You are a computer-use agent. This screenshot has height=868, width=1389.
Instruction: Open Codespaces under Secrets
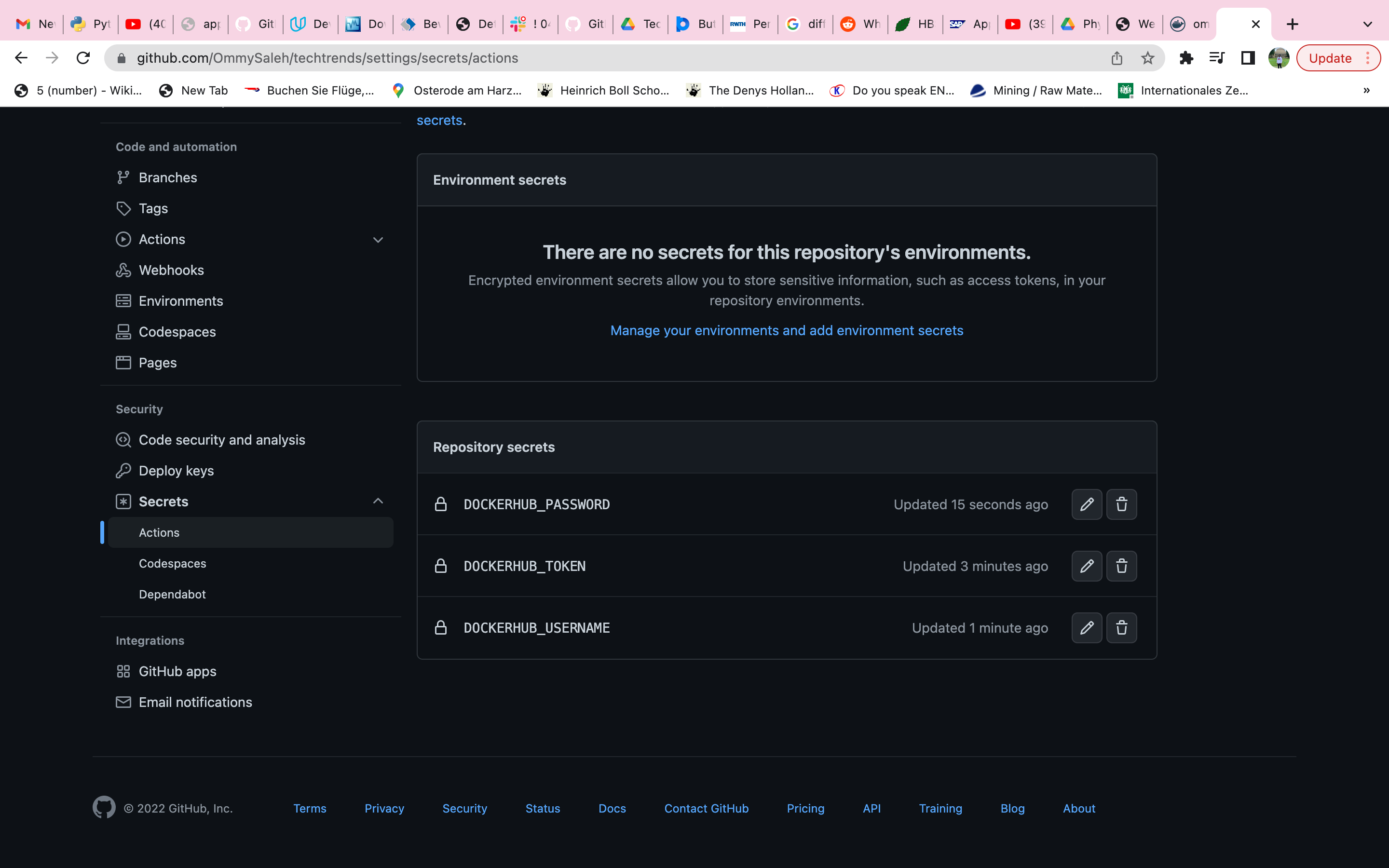172,563
